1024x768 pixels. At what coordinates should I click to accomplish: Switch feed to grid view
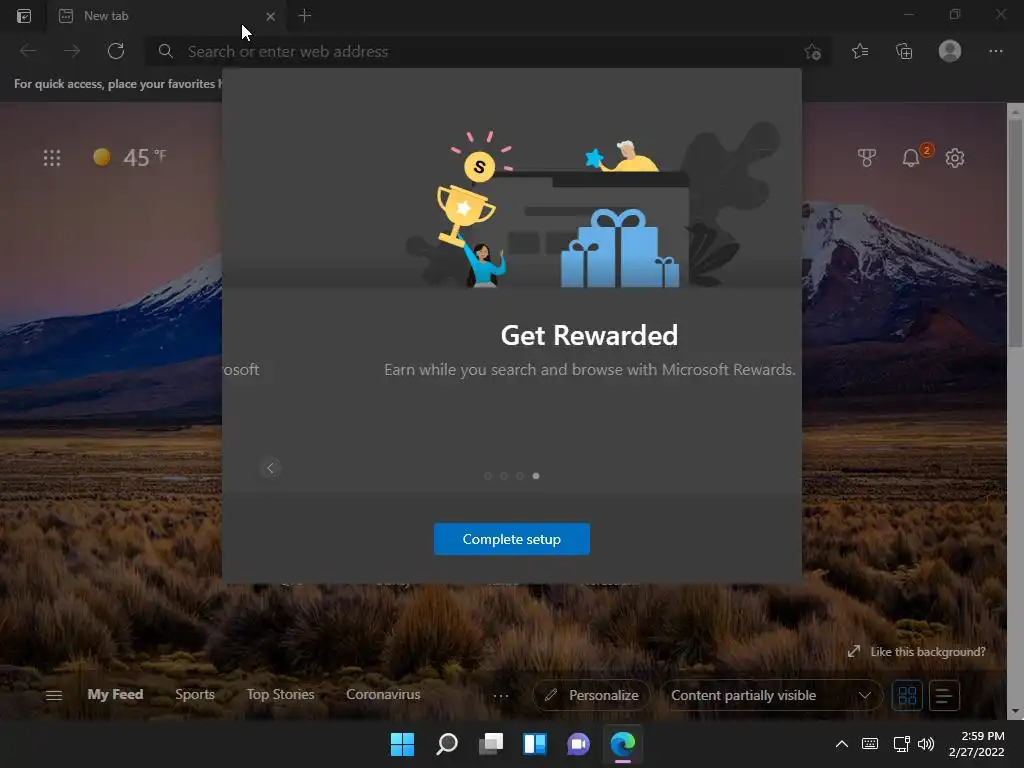pyautogui.click(x=907, y=696)
